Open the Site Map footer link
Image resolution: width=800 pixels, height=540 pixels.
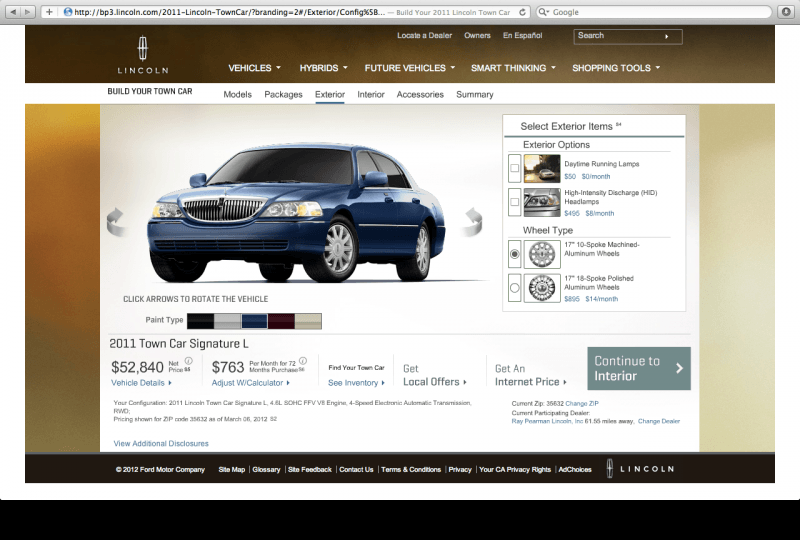coord(232,470)
